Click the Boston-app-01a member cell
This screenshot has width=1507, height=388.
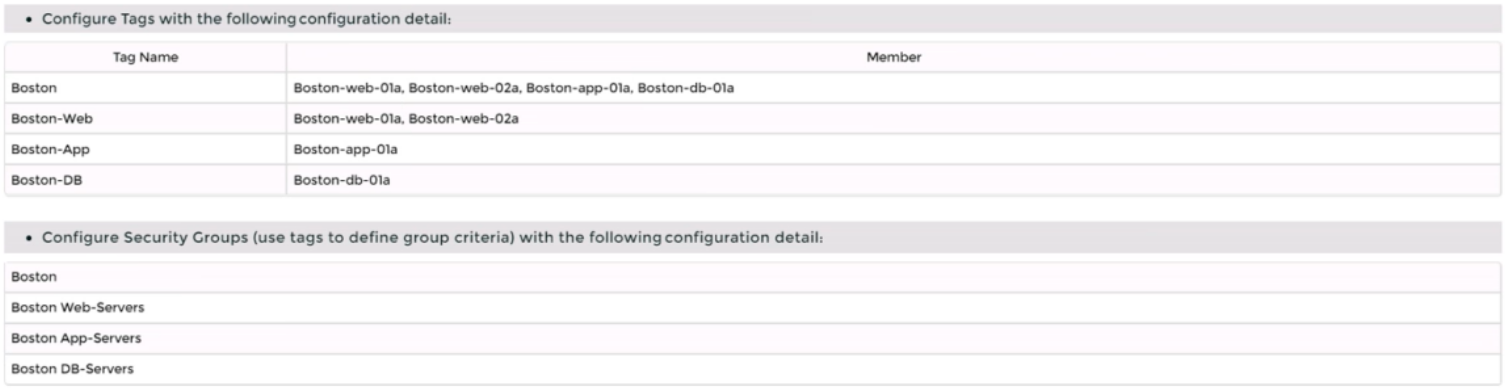(894, 149)
